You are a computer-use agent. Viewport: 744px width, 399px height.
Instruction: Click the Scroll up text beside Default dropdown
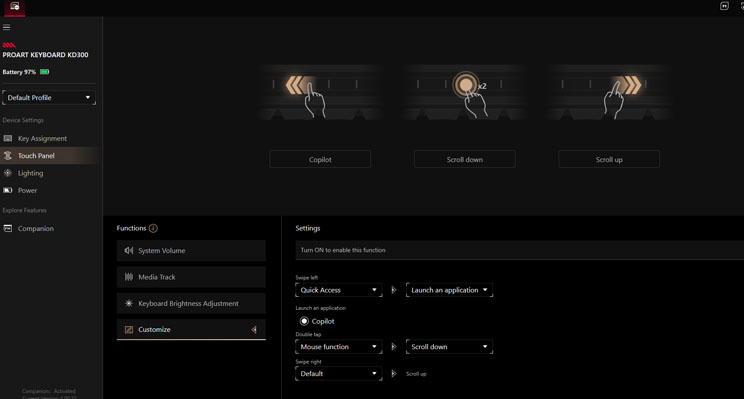[416, 374]
